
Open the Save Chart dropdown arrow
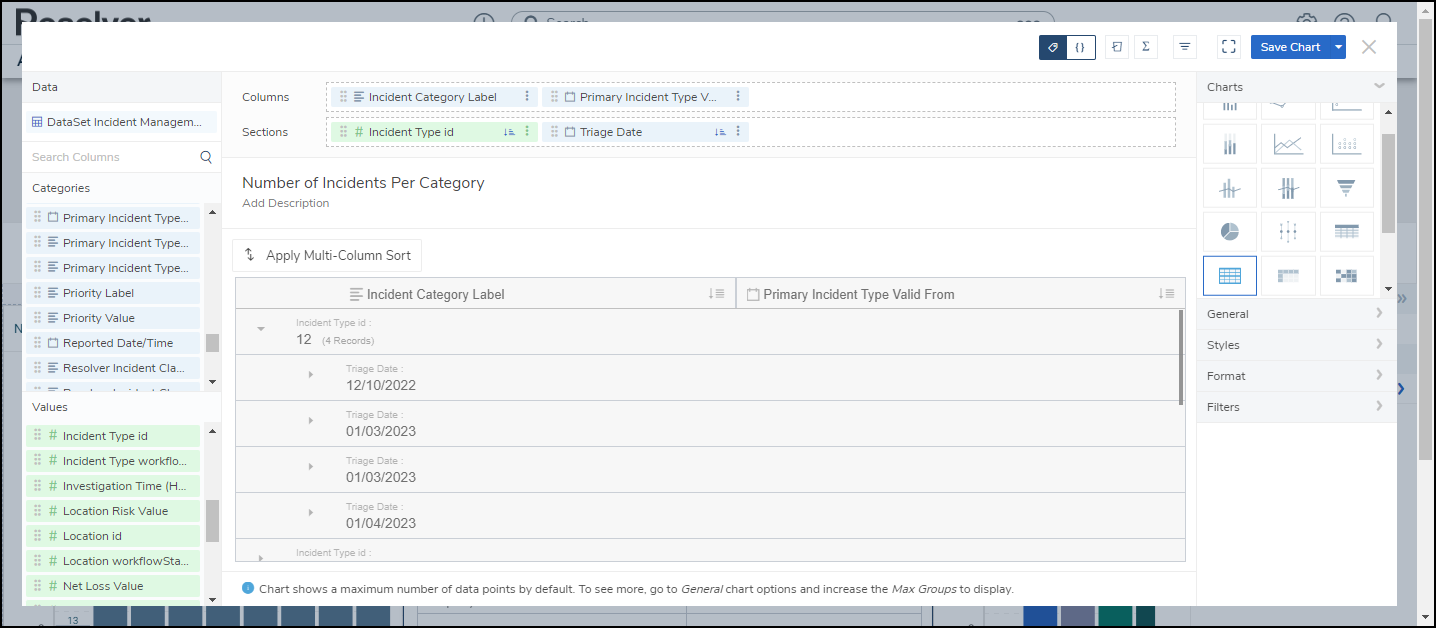pos(1338,47)
